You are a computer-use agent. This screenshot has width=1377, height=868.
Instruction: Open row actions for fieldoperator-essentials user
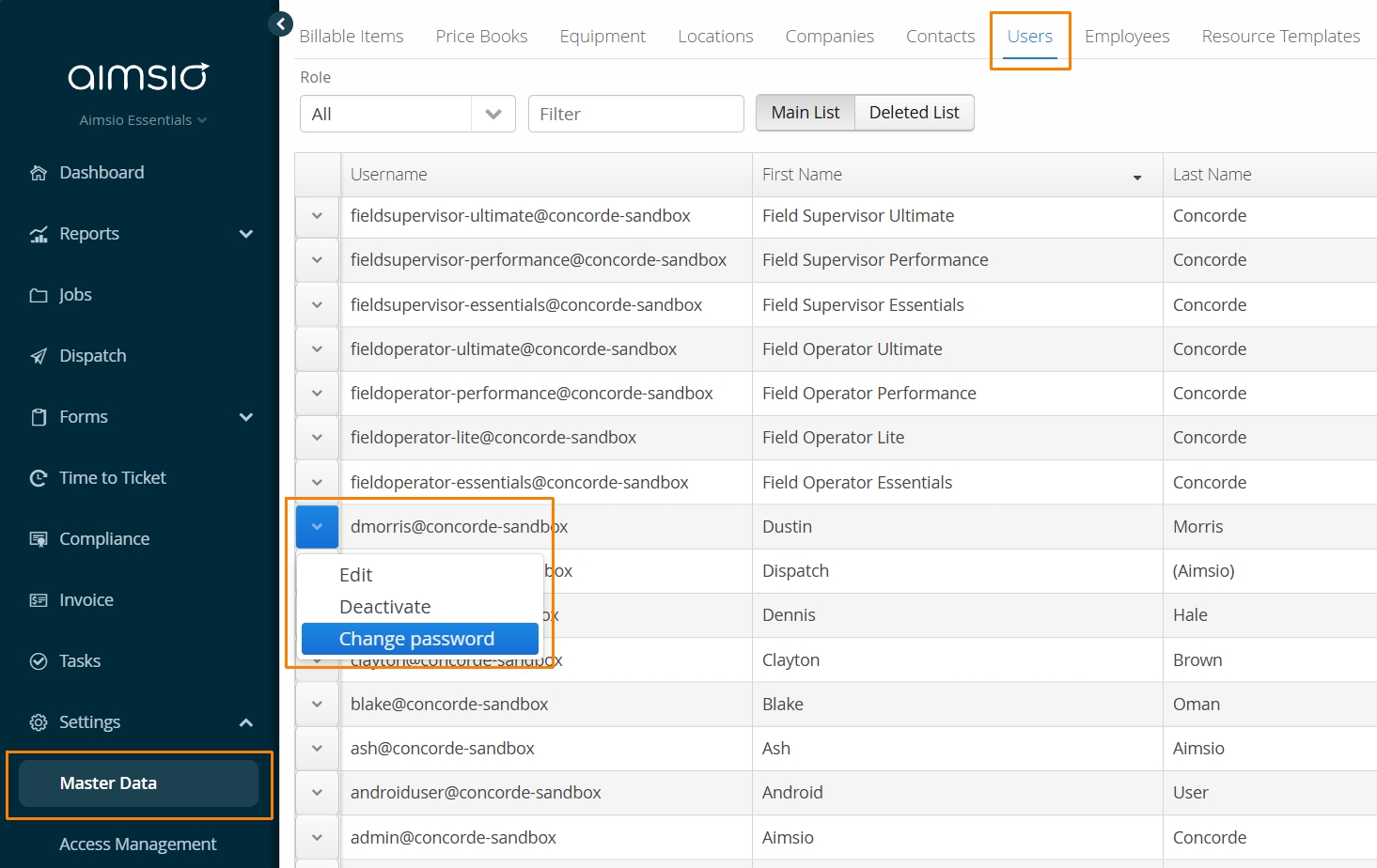tap(318, 483)
